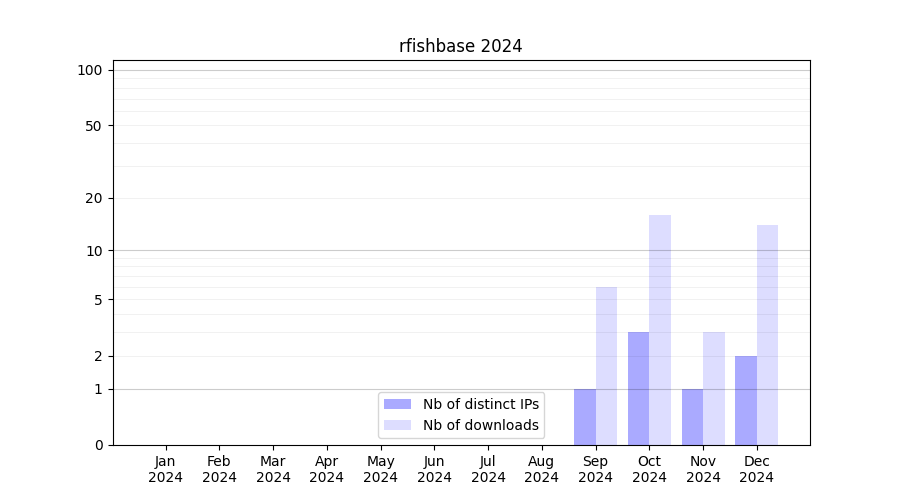The image size is (900, 500).
Task: Click the 'Mar 2024' x-axis label
Action: click(273, 469)
